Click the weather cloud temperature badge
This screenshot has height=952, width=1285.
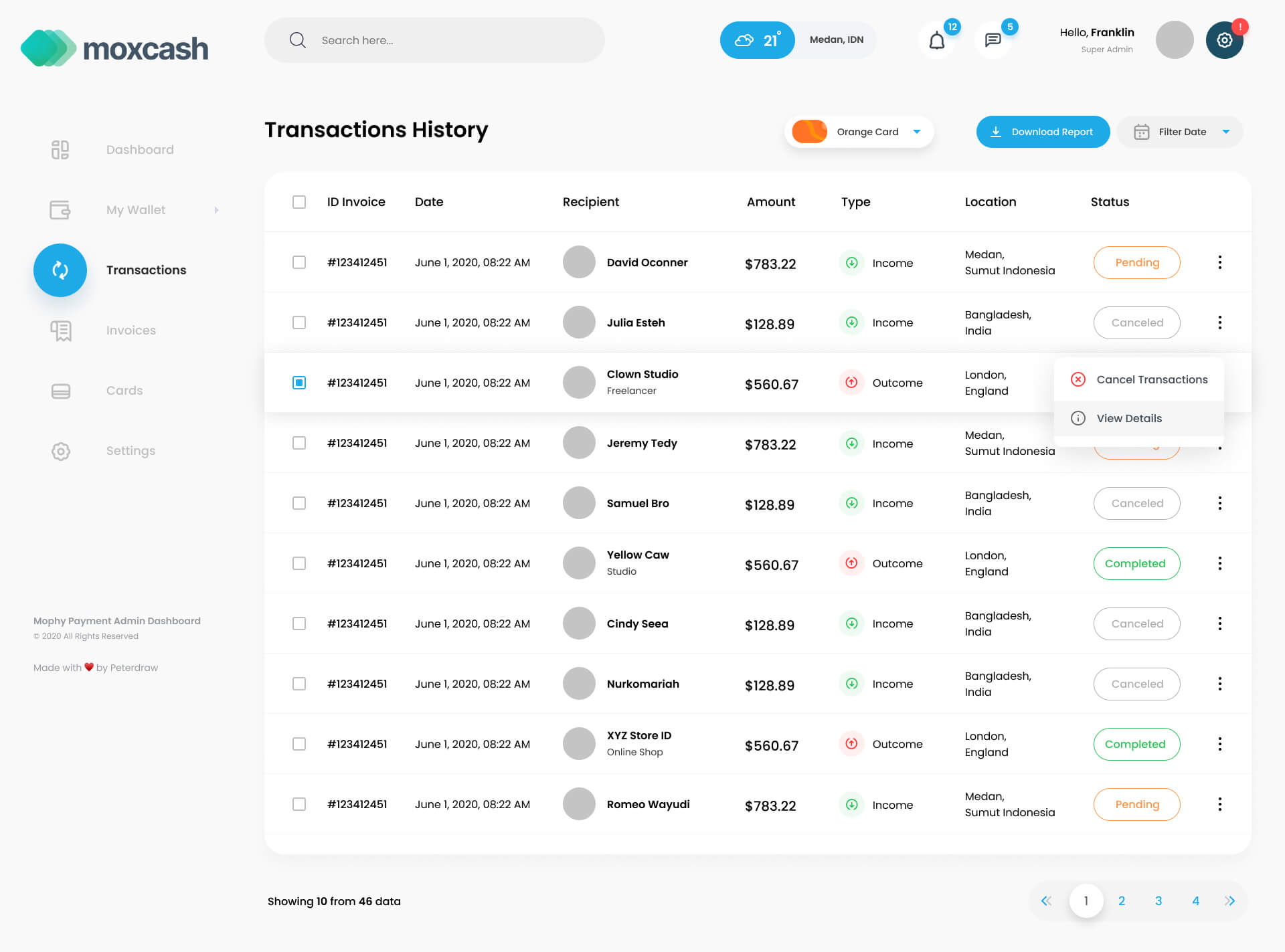[757, 40]
